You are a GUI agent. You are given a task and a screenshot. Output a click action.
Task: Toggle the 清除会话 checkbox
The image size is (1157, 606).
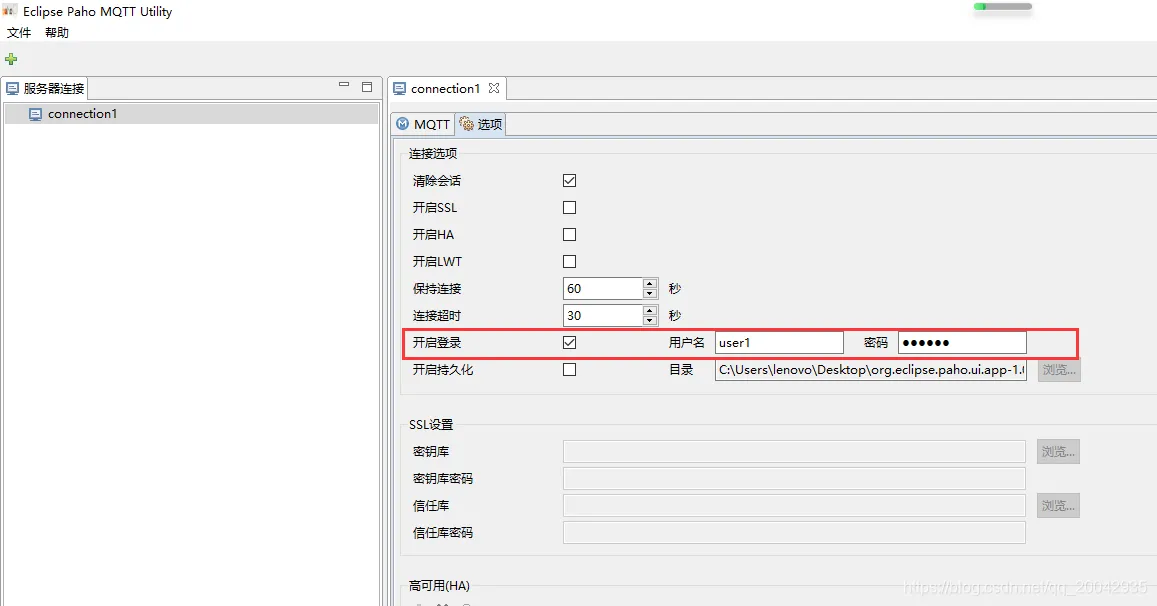[570, 180]
